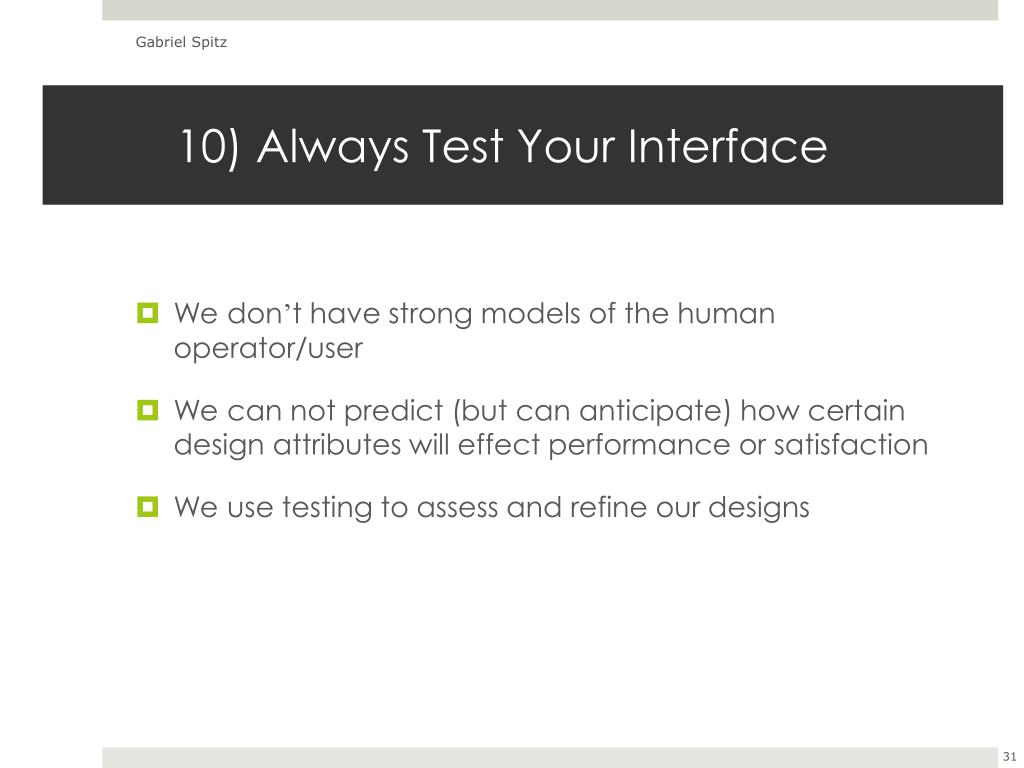Click the word 'human' in first bullet
1024x768 pixels.
pos(726,313)
